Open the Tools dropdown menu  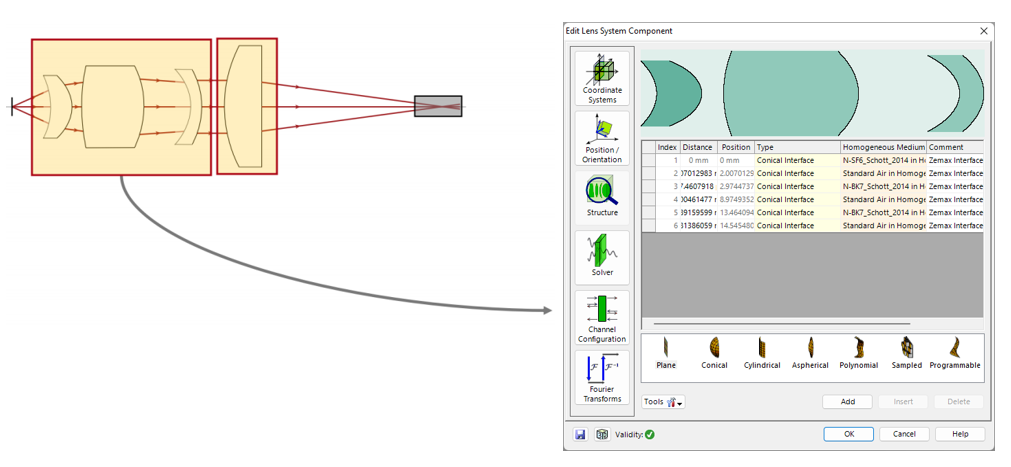coord(663,402)
